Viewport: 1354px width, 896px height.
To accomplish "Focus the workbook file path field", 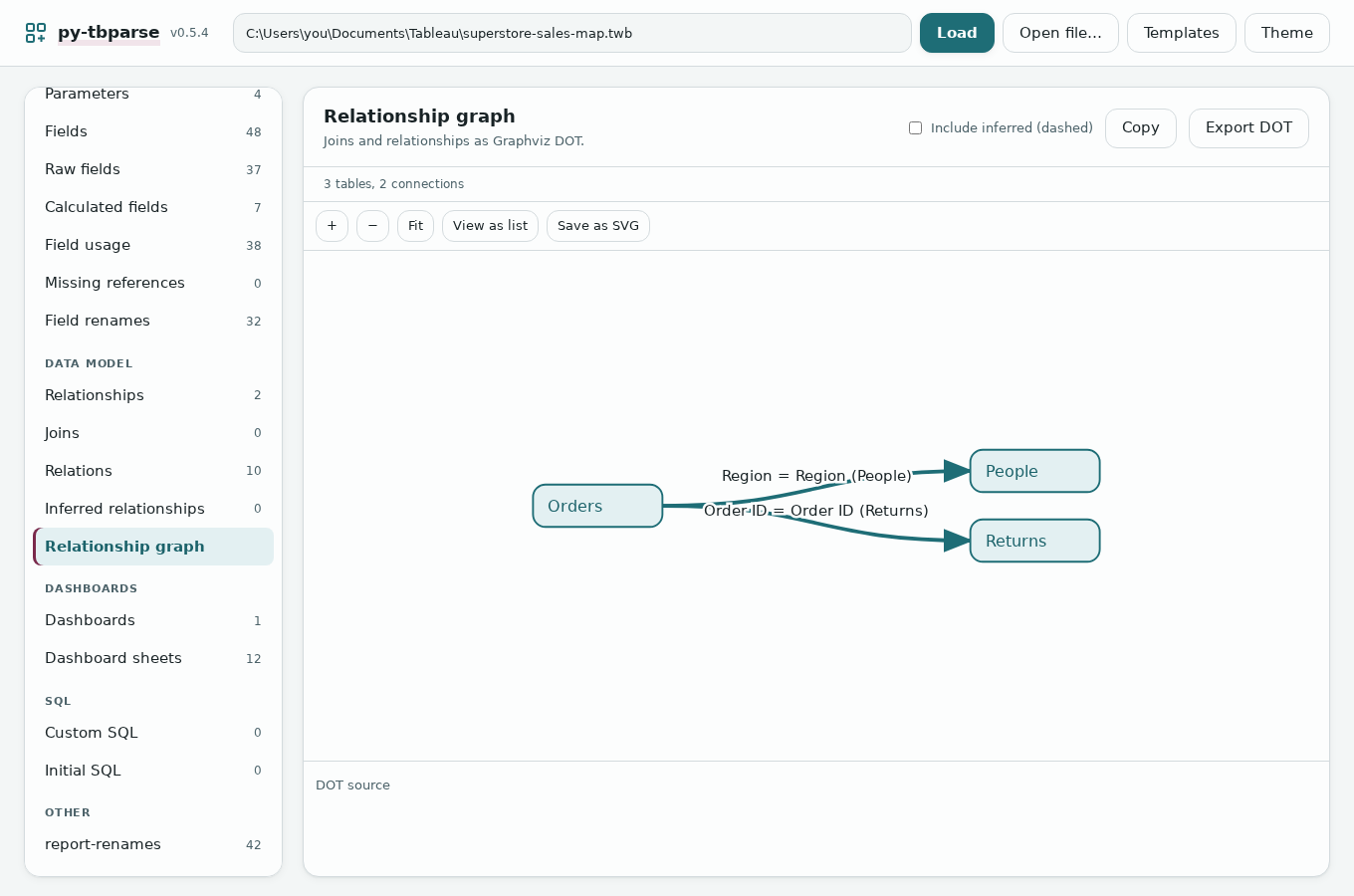I will pyautogui.click(x=572, y=33).
